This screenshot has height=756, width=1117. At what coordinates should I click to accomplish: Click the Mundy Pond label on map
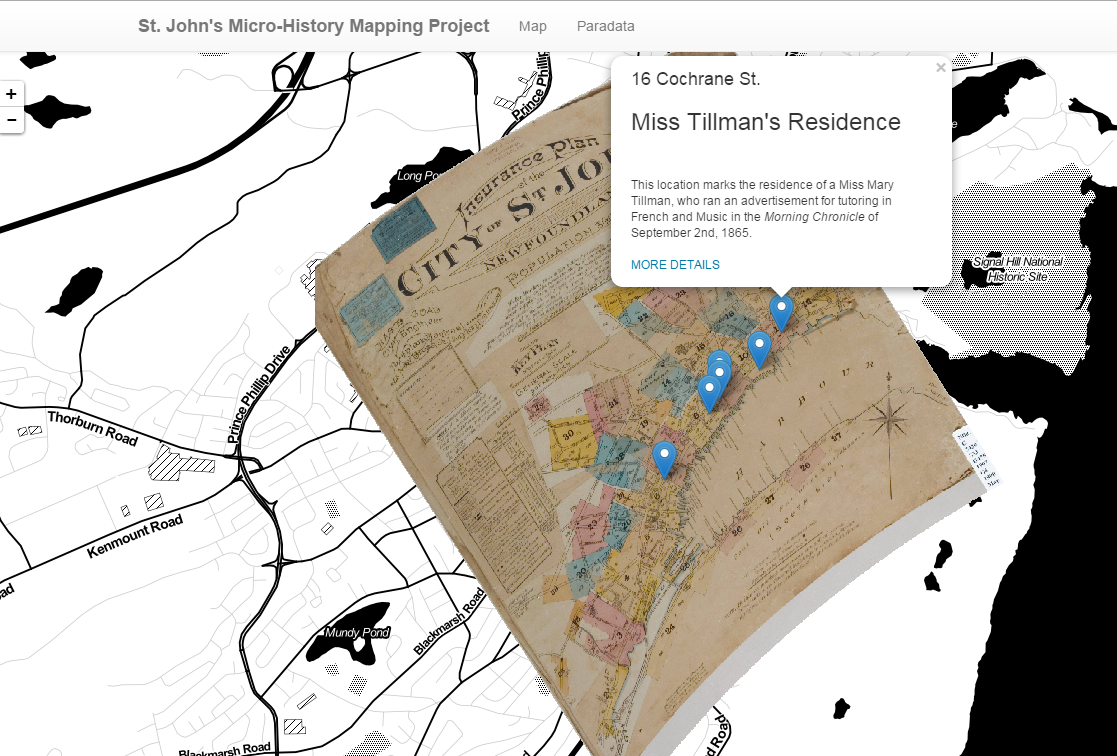click(x=355, y=633)
